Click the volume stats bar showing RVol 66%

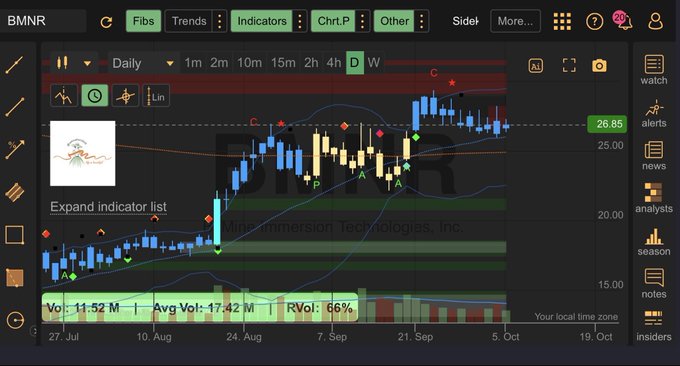pyautogui.click(x=199, y=308)
